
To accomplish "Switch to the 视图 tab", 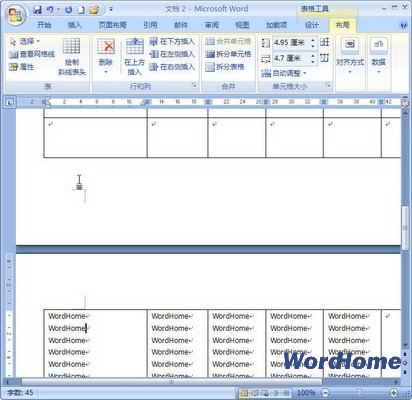I will [242, 25].
